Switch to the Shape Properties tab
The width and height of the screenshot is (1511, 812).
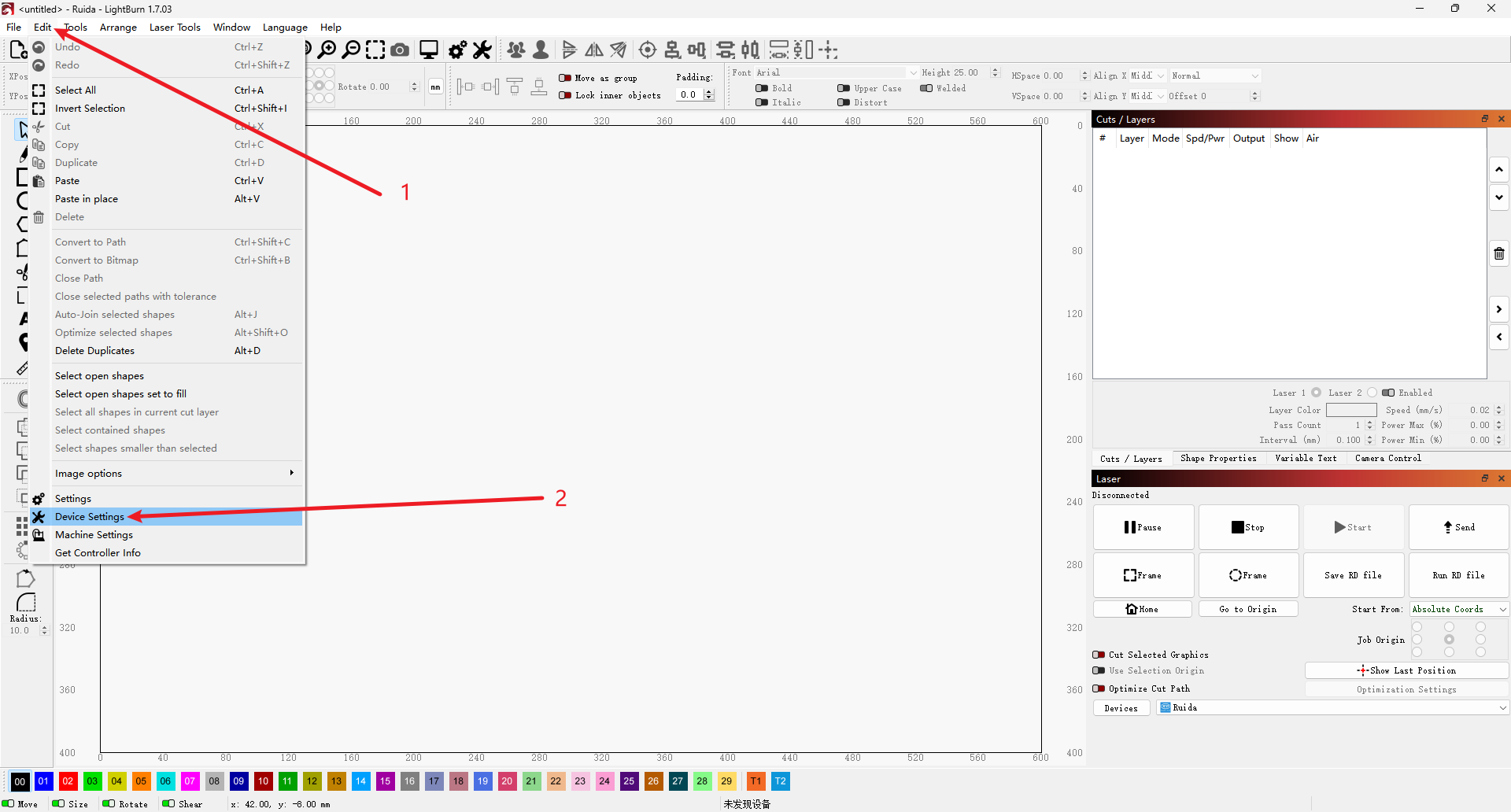[x=1217, y=459]
